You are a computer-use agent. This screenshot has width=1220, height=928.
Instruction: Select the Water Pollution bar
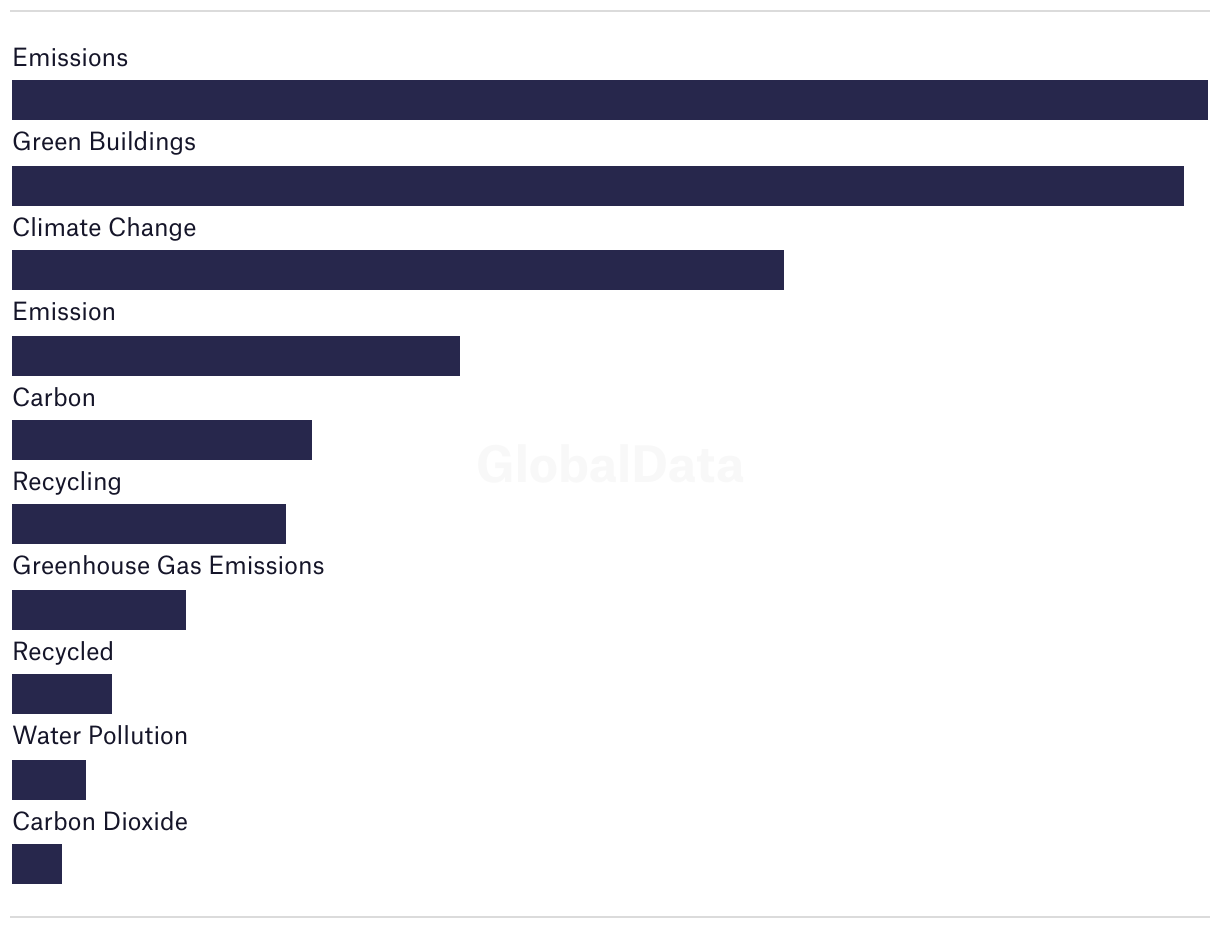[x=49, y=780]
